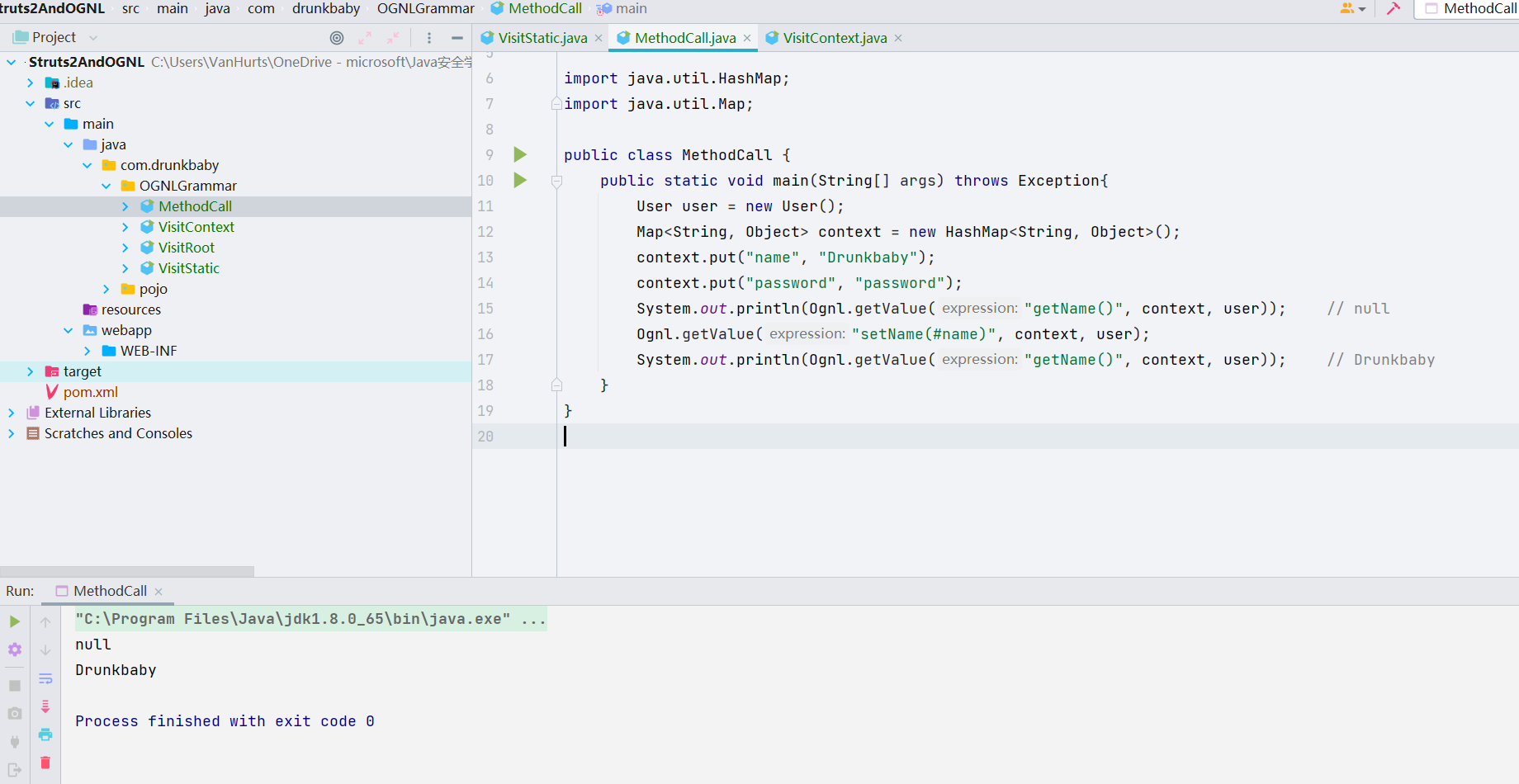Screen dimensions: 1519x784
Task: Click scroll to end icon in console
Action: 45,706
